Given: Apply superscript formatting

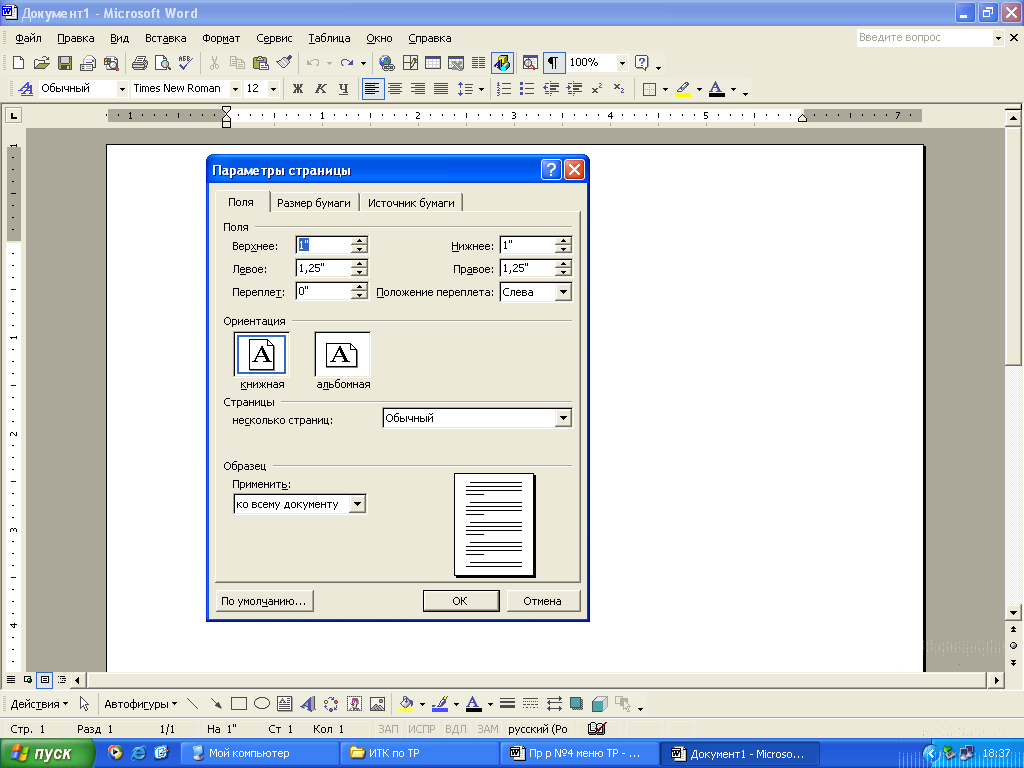Looking at the screenshot, I should 596,89.
